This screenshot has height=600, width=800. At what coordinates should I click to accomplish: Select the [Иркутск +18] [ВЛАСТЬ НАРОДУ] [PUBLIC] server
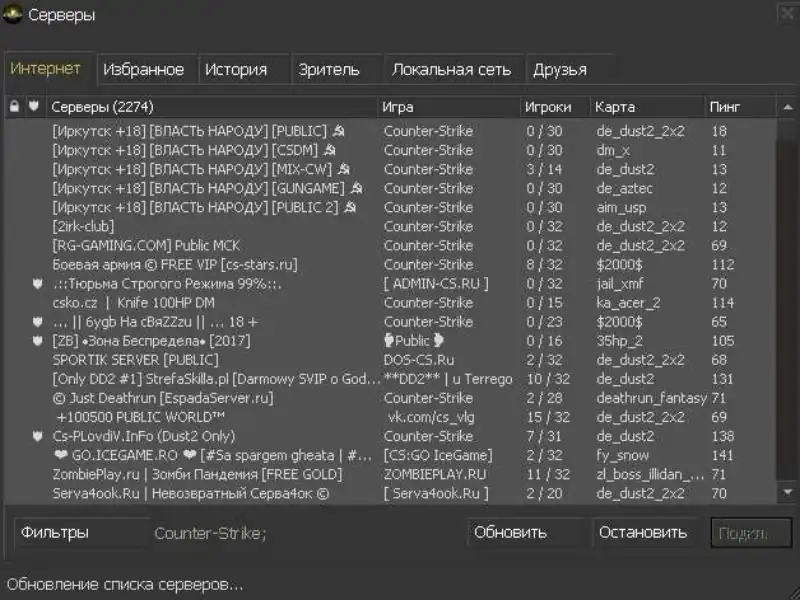point(391,131)
